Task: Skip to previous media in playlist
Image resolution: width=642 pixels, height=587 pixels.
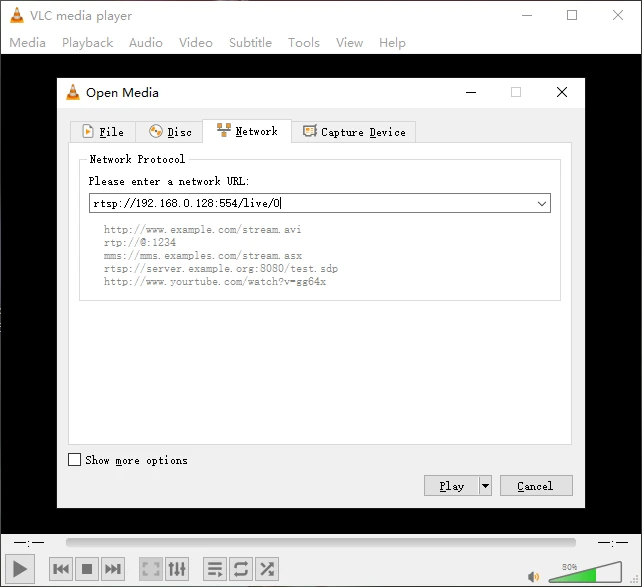Action: point(61,569)
